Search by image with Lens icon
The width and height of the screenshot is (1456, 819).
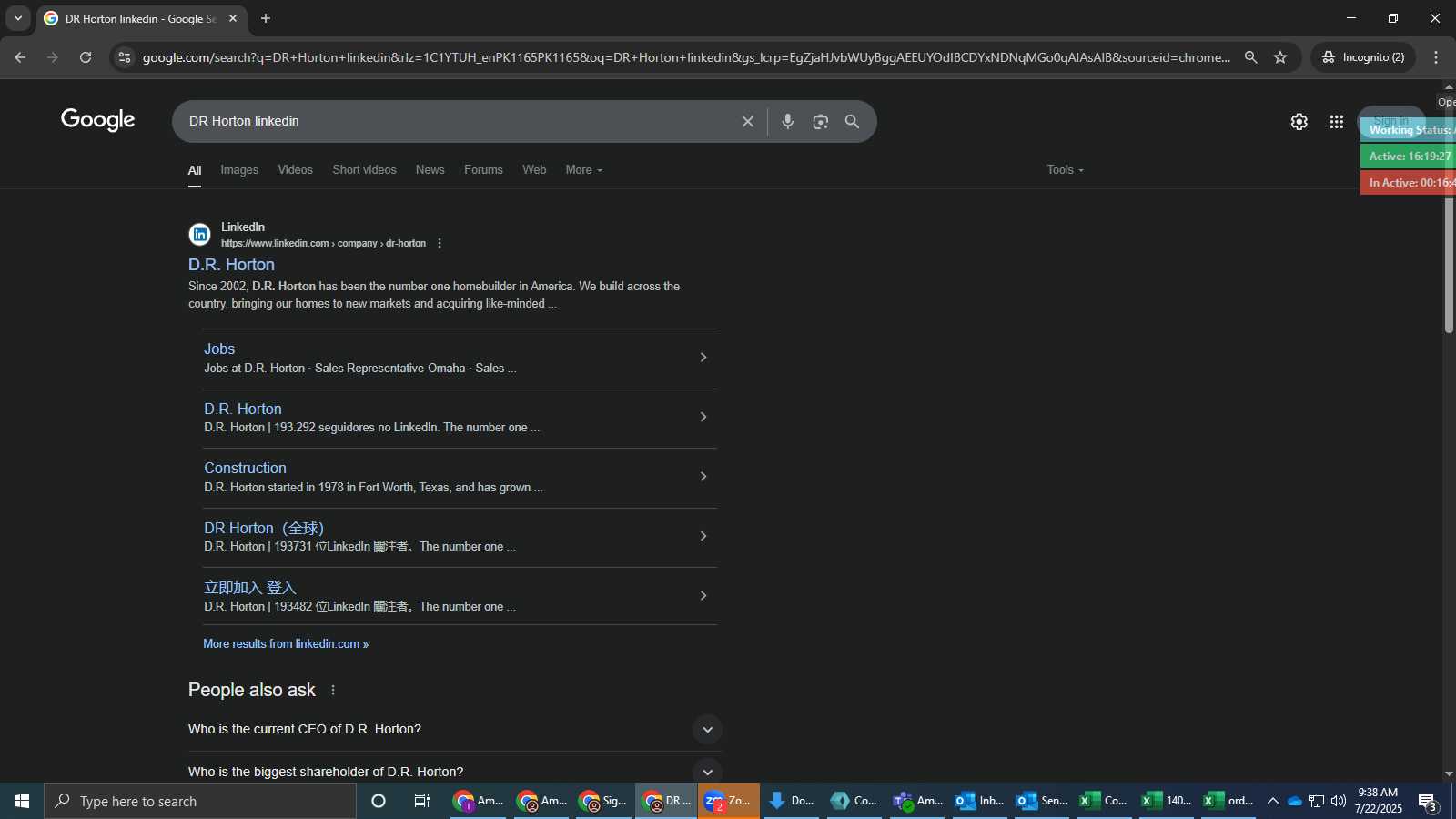coord(821,121)
